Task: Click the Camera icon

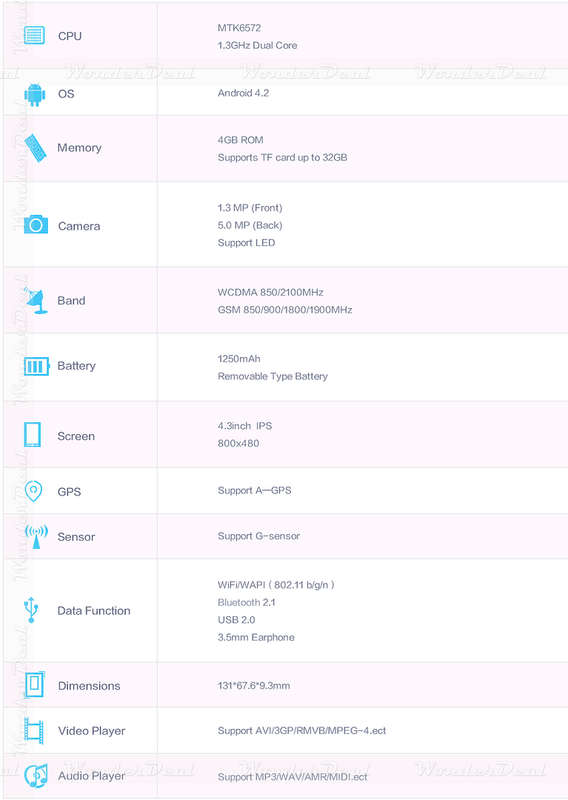Action: pyautogui.click(x=36, y=224)
